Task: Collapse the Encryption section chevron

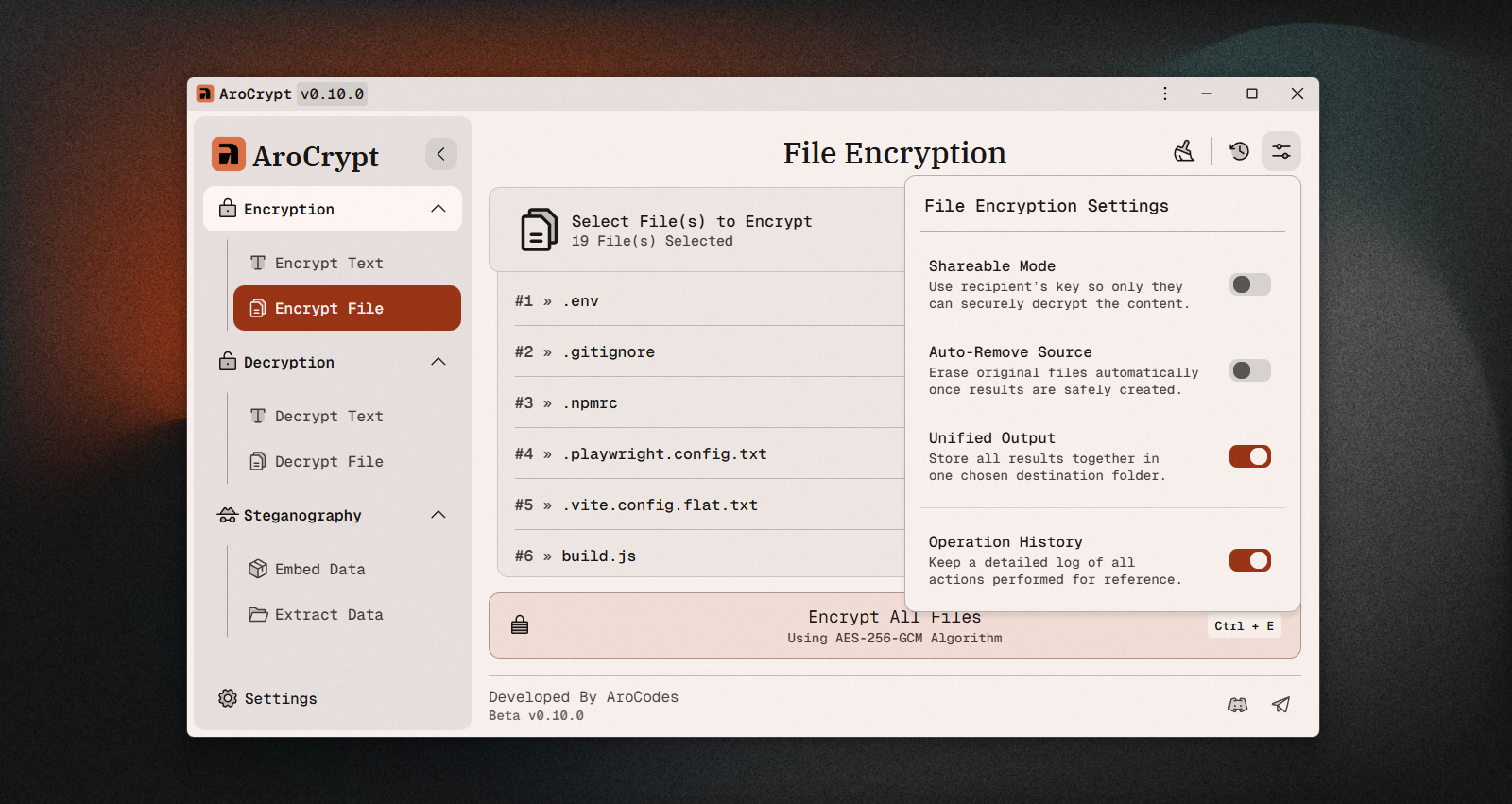Action: (x=438, y=209)
